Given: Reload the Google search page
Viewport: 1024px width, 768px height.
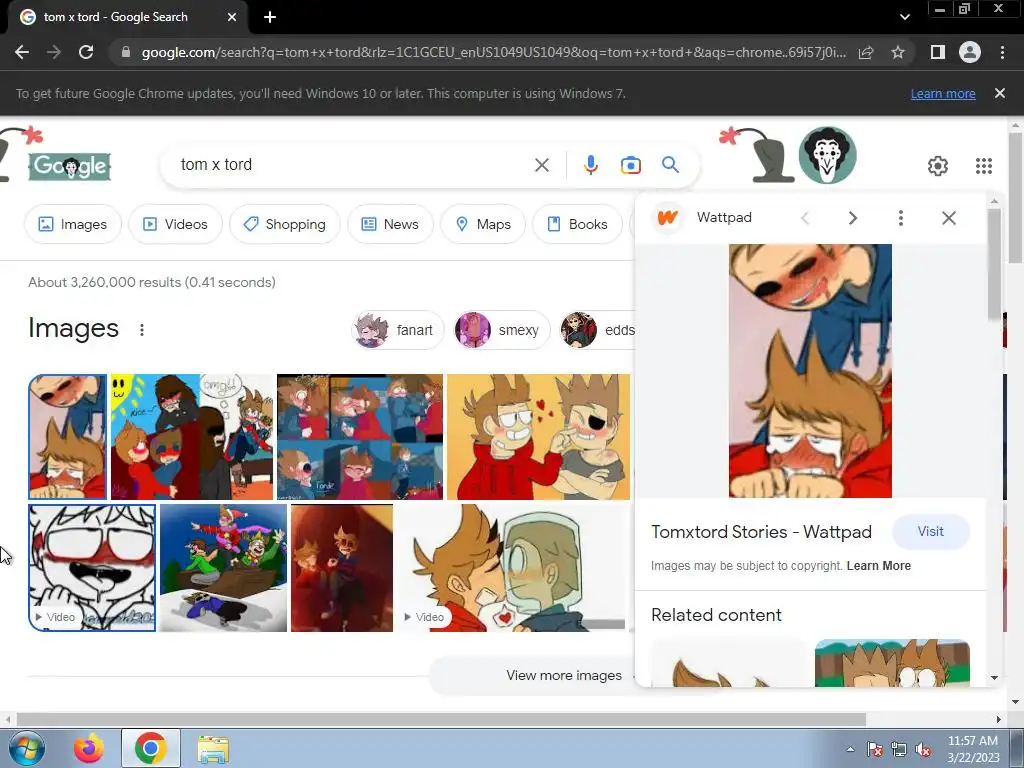Looking at the screenshot, I should point(86,52).
